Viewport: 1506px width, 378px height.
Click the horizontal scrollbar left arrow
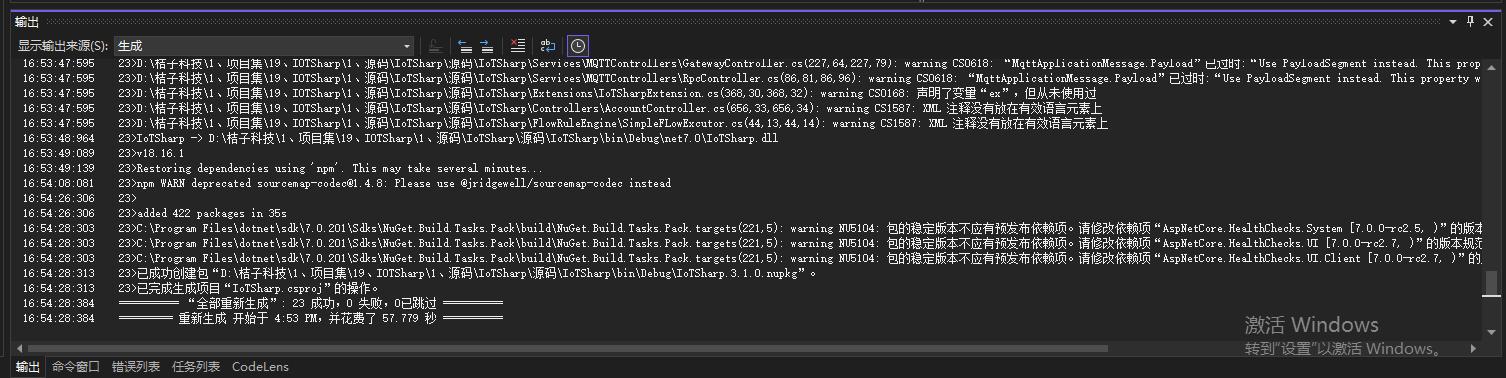click(19, 349)
